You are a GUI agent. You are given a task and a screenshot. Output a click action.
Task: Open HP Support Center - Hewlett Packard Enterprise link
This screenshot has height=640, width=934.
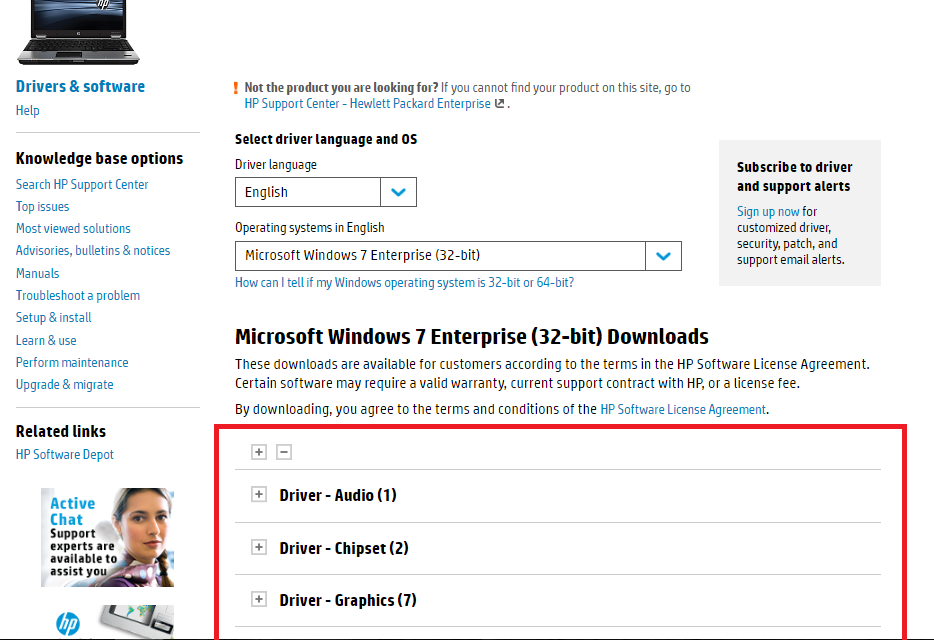point(368,104)
